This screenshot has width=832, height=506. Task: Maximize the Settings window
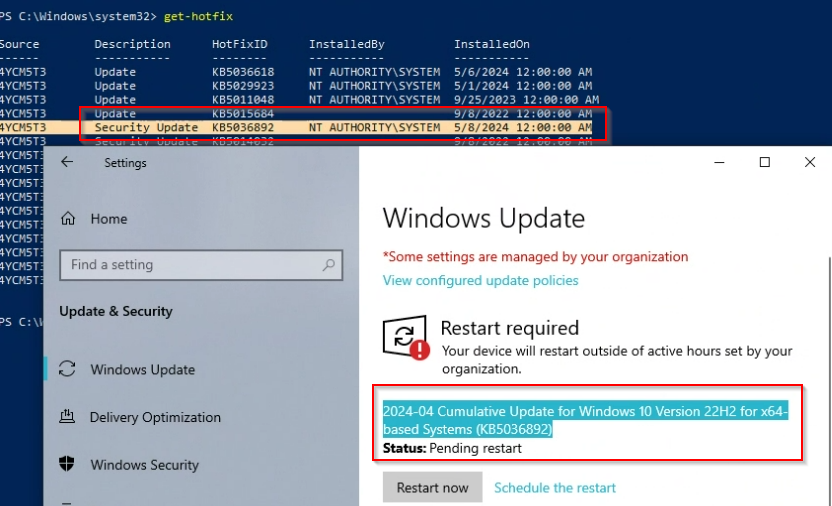click(765, 162)
